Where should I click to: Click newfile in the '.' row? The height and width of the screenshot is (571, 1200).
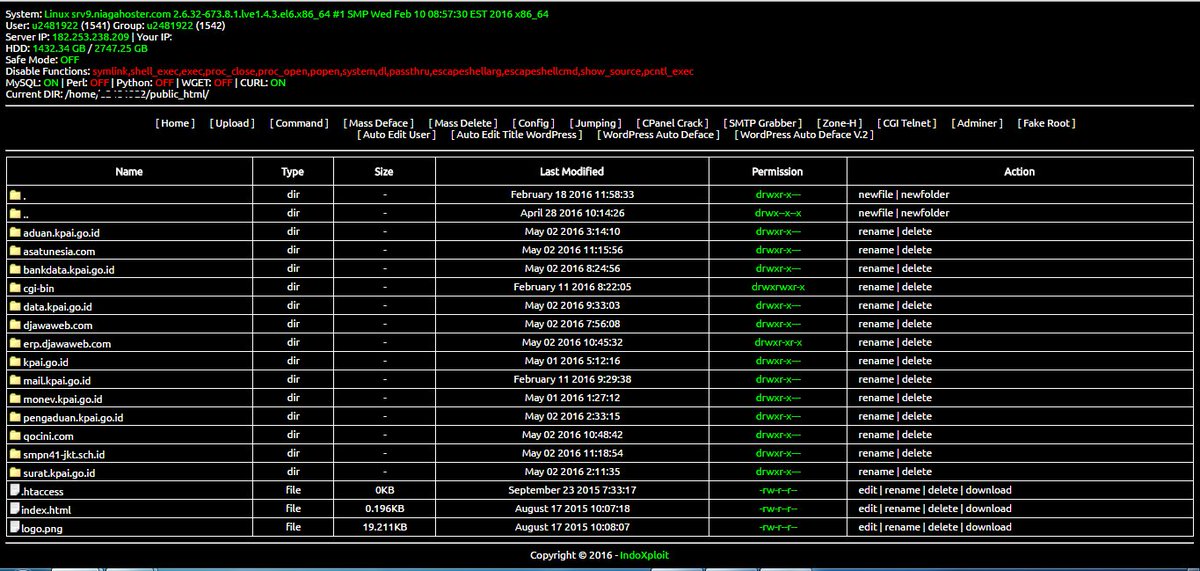point(876,195)
